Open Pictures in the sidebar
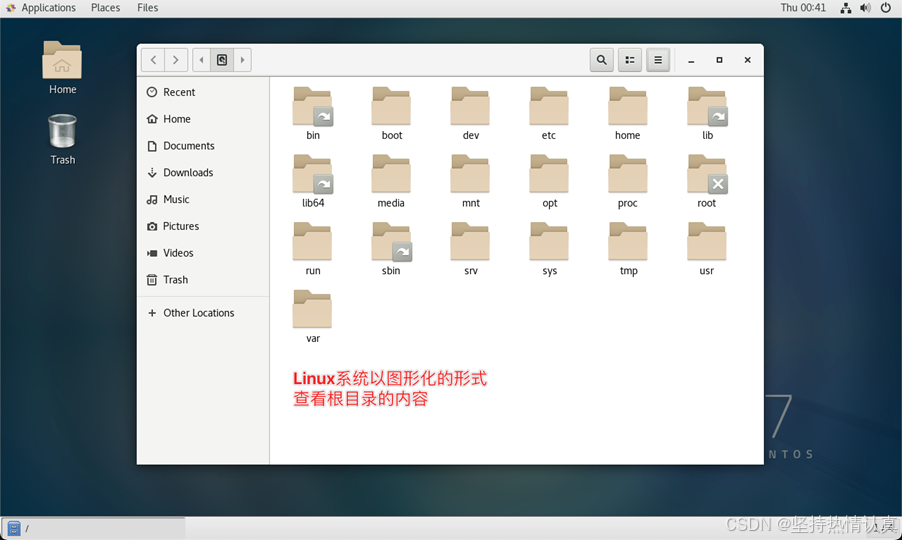This screenshot has width=902, height=540. coord(204,226)
